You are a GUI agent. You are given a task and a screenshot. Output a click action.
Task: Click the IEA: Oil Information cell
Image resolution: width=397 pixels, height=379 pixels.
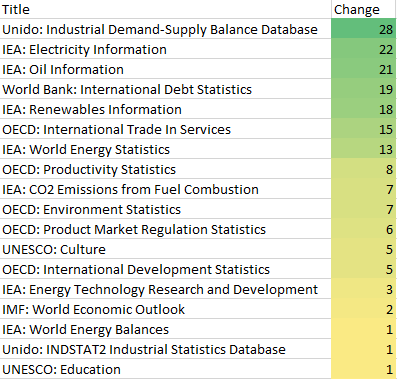click(x=165, y=69)
